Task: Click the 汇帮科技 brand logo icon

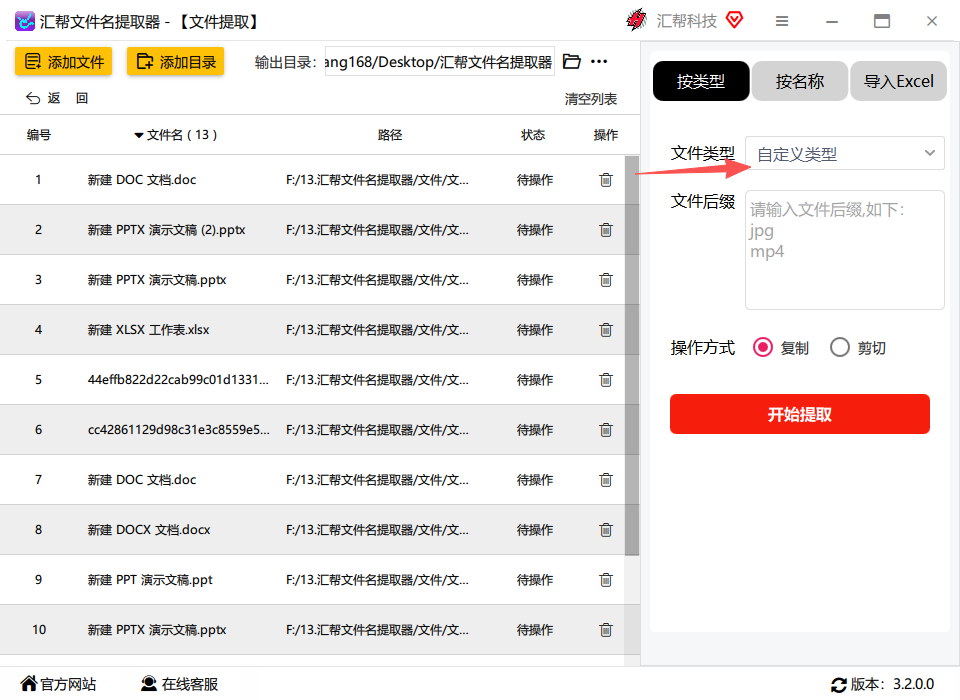Action: [x=637, y=20]
